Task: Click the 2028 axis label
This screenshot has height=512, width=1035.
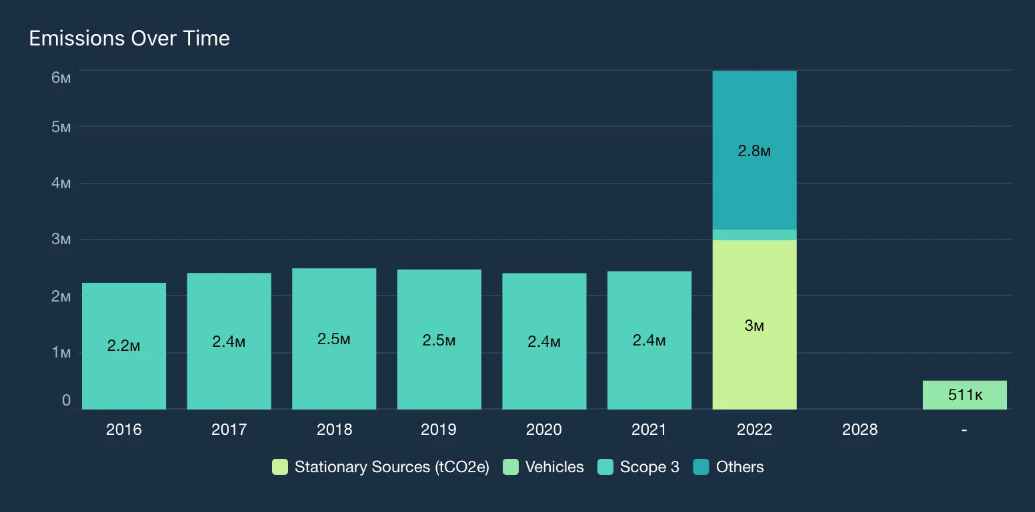Action: tap(860, 430)
